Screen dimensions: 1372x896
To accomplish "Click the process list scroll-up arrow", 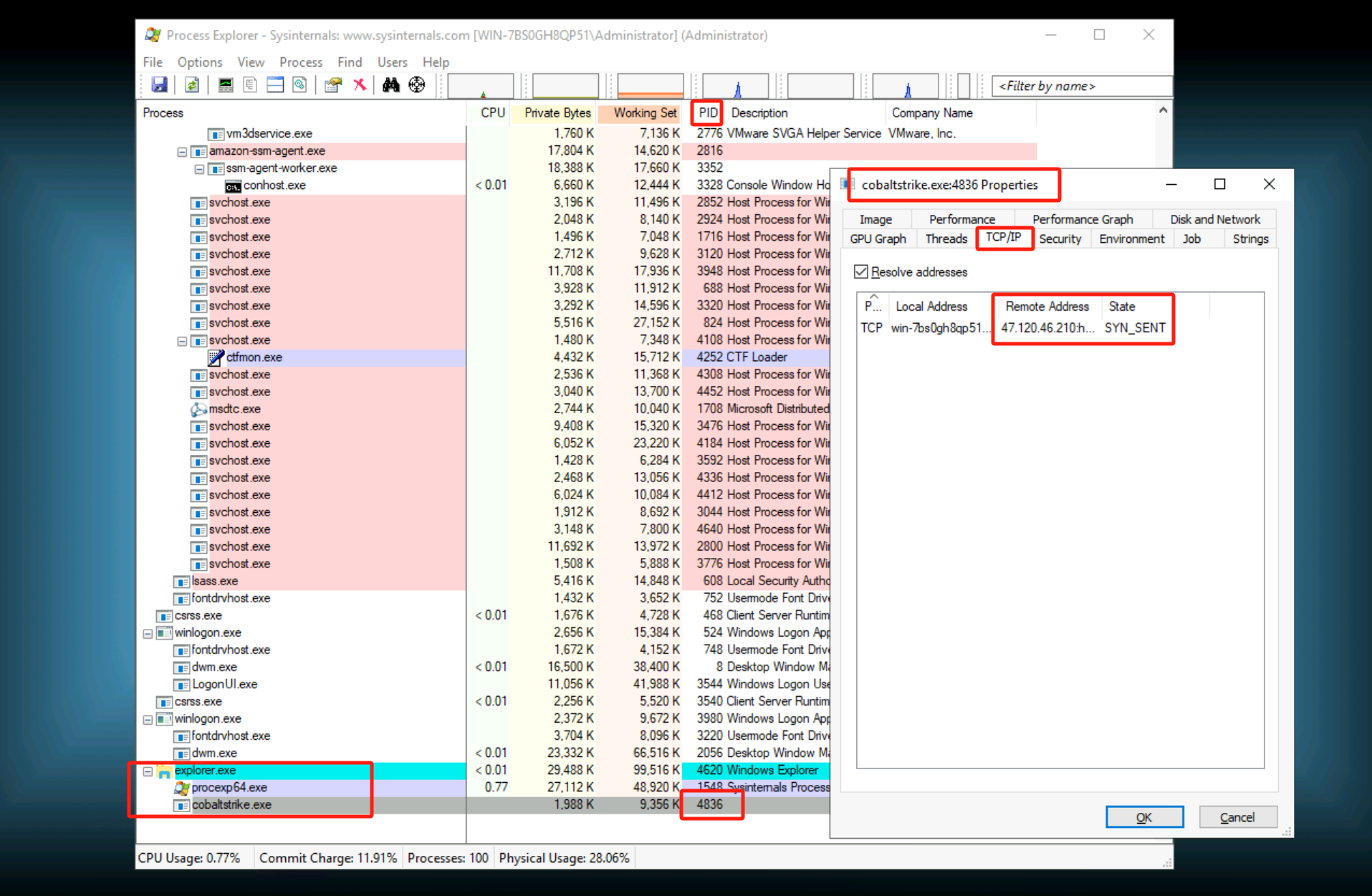I will coord(1163,110).
